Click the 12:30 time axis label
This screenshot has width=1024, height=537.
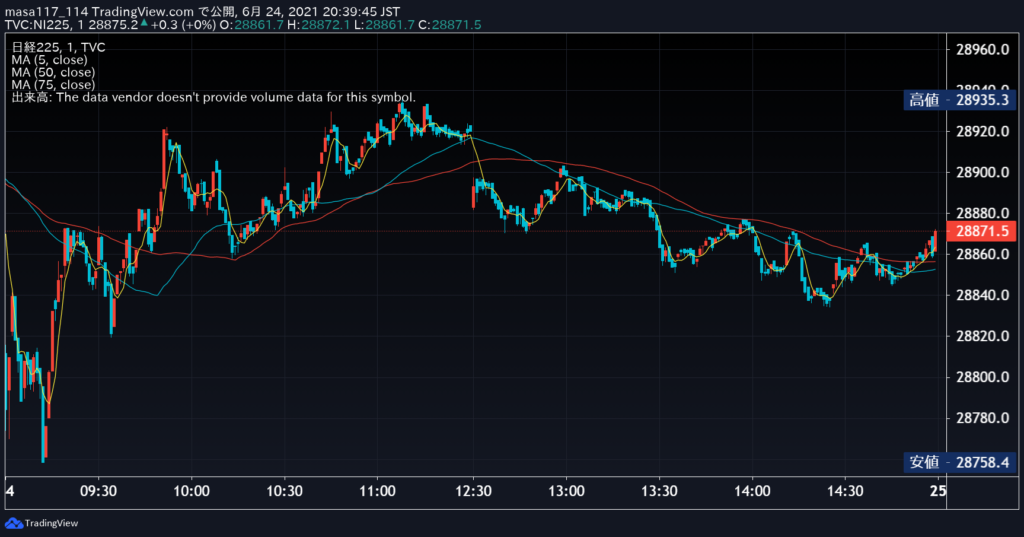[473, 491]
